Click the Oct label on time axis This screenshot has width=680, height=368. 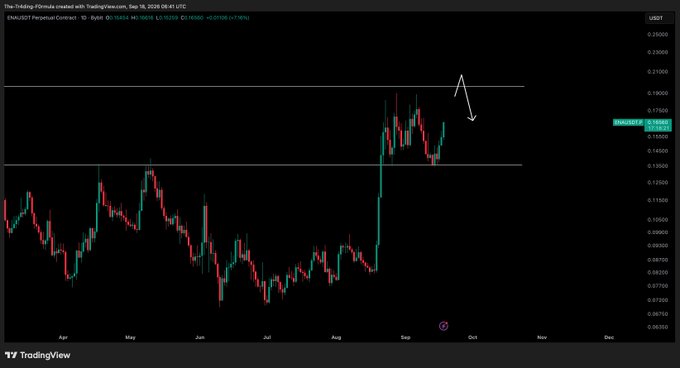coord(473,337)
